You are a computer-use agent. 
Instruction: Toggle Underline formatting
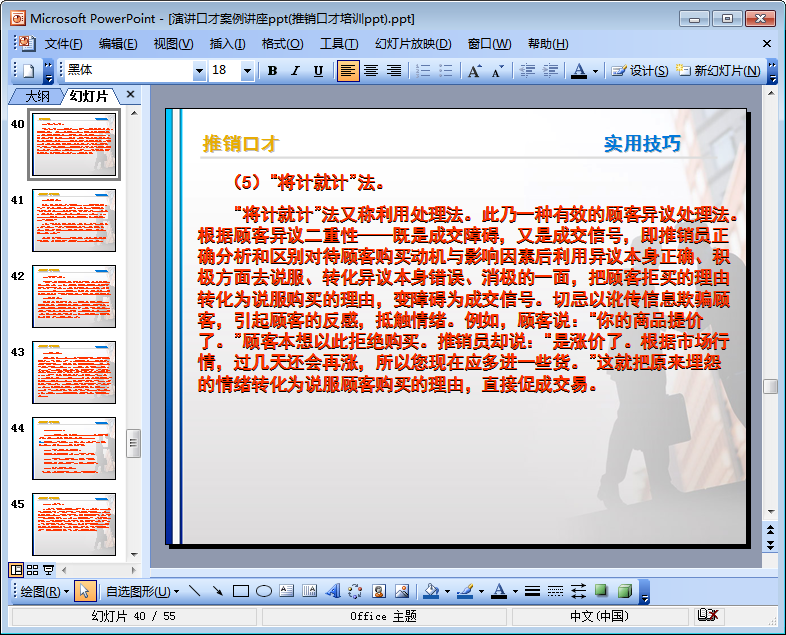(318, 71)
